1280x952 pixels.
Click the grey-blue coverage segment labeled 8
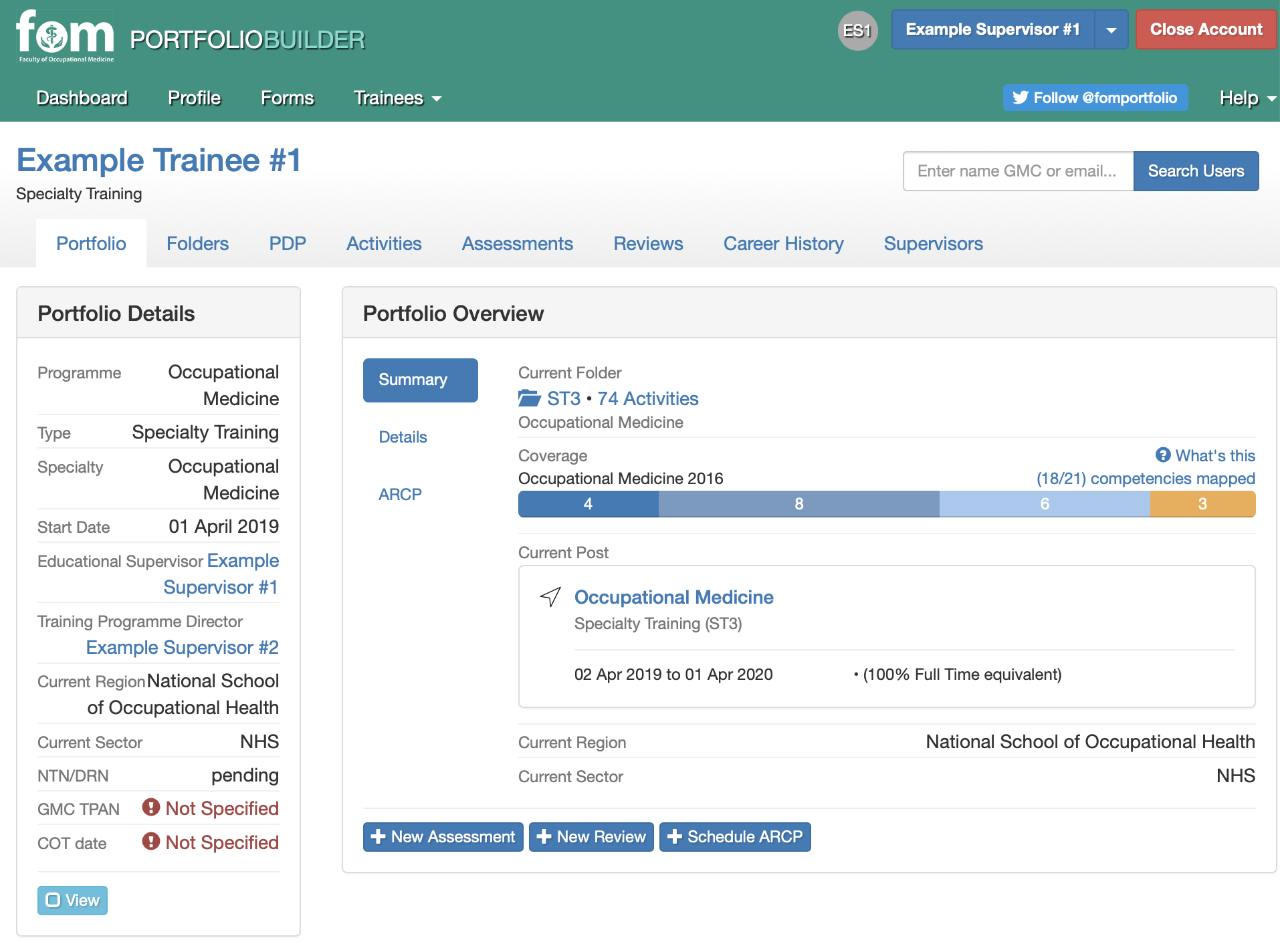(799, 504)
